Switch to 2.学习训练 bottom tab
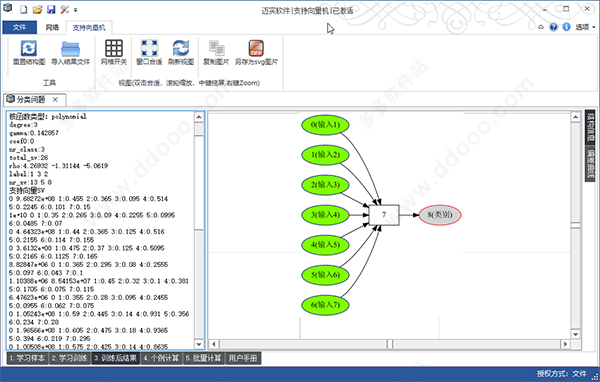 click(x=70, y=358)
